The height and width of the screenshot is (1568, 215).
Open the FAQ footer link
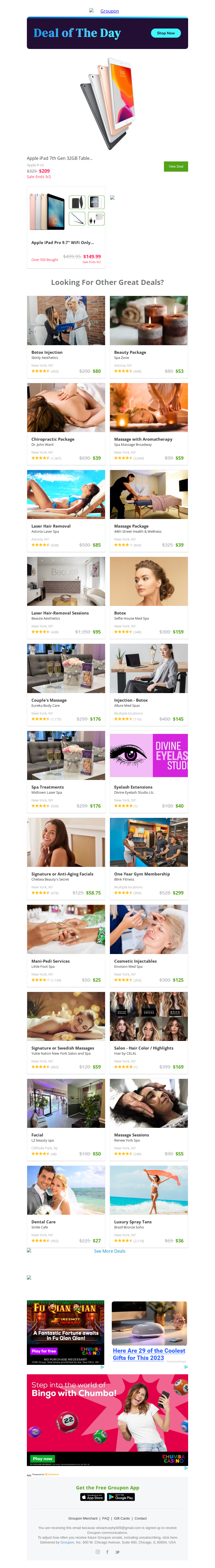pyautogui.click(x=106, y=1518)
